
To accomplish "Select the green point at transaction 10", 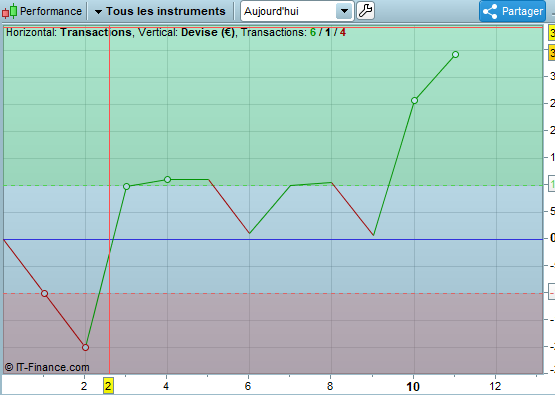I will tap(414, 101).
